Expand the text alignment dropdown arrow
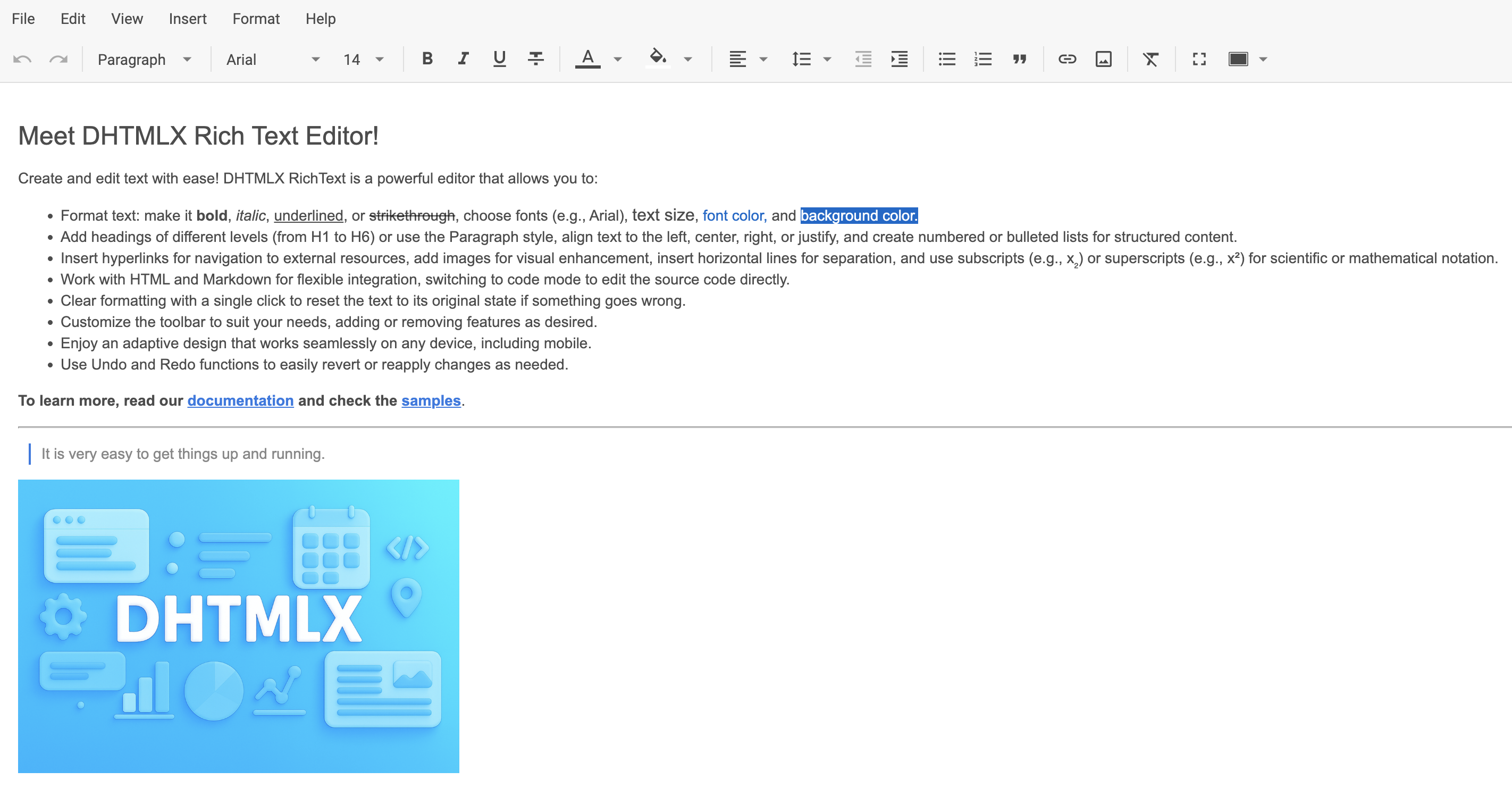The width and height of the screenshot is (1512, 788). tap(763, 60)
